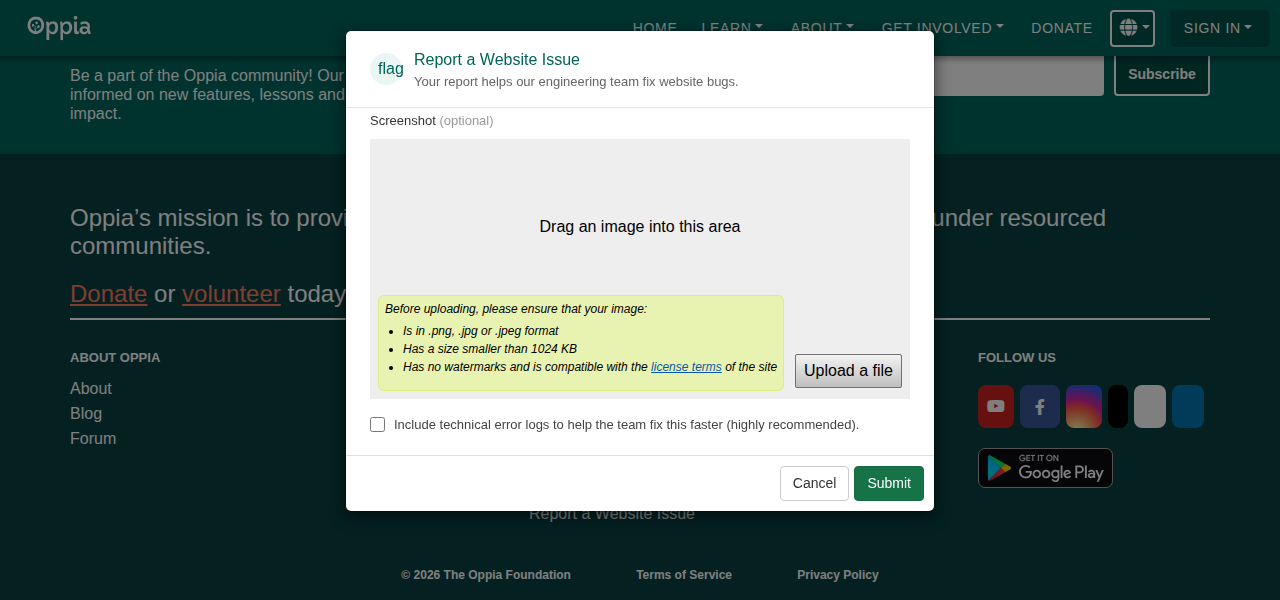1280x600 pixels.
Task: Click the blue social media tile
Action: (x=1188, y=406)
